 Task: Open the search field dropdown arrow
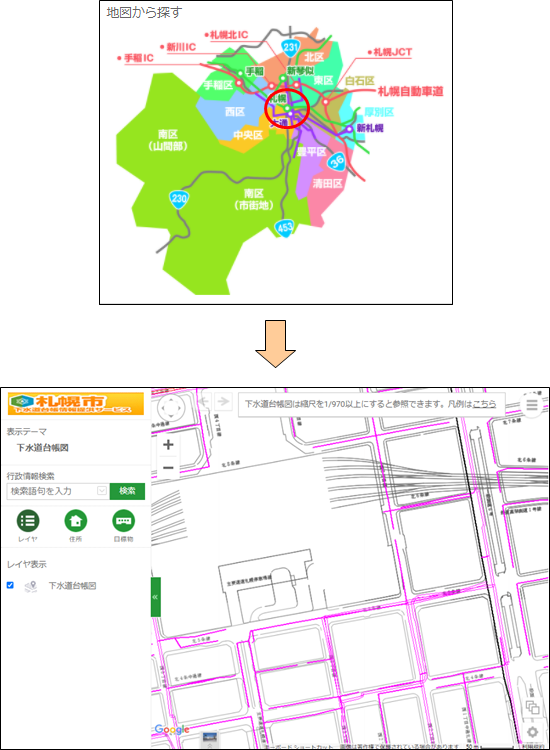(x=102, y=491)
